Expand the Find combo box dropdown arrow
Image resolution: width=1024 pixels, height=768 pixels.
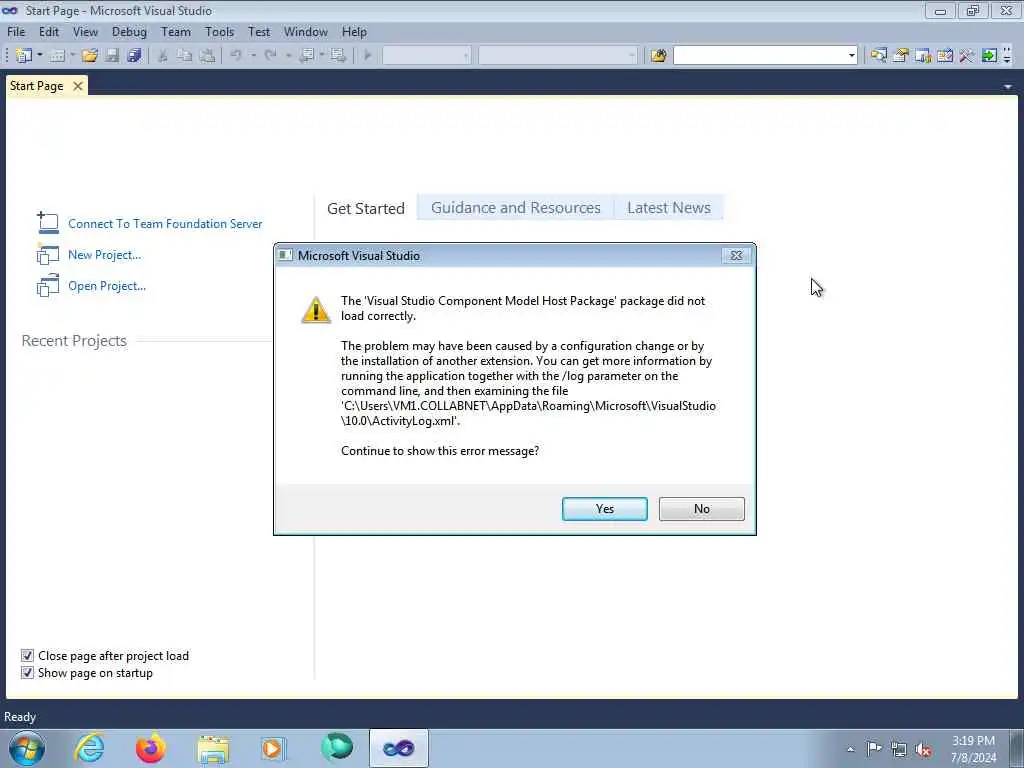[x=851, y=56]
